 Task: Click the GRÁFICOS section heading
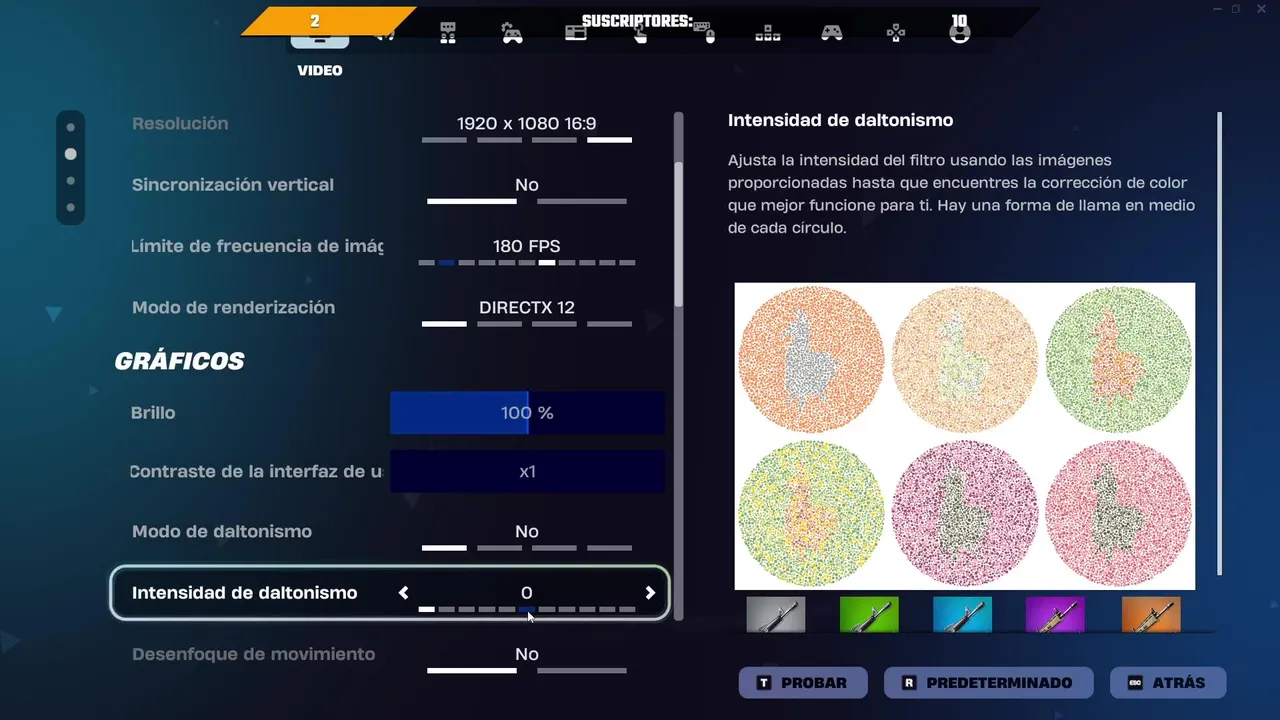179,361
